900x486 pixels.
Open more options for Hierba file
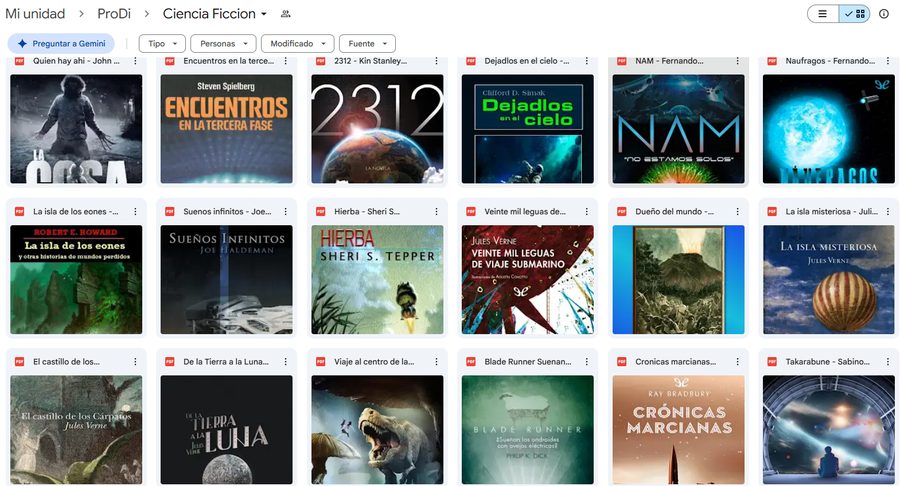pos(436,212)
